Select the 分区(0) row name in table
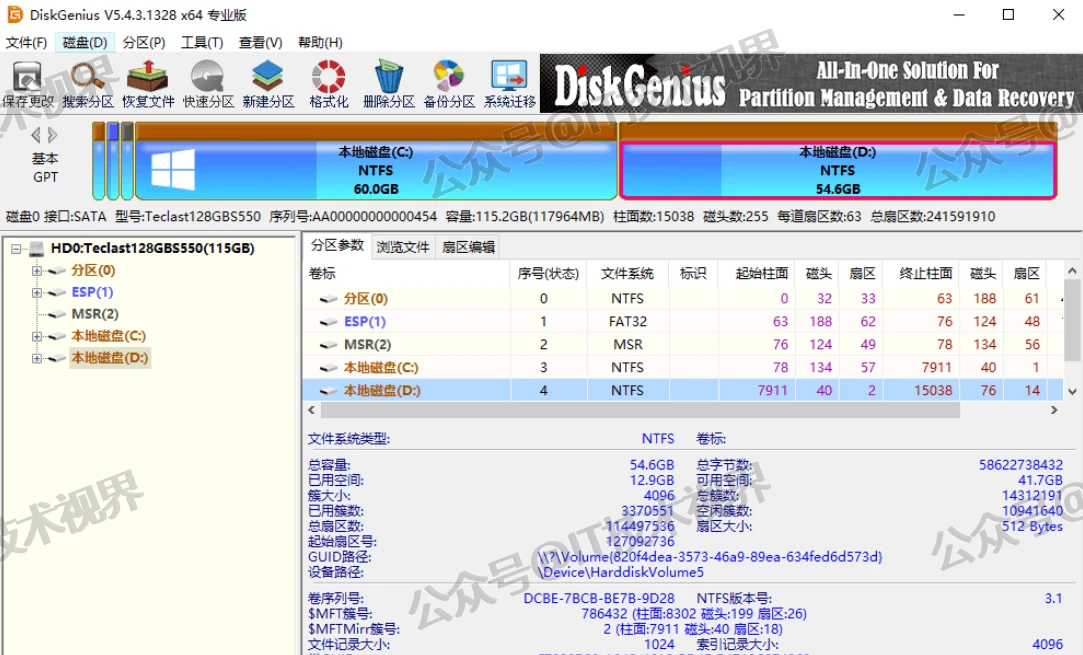The height and width of the screenshot is (655, 1083). coord(365,299)
